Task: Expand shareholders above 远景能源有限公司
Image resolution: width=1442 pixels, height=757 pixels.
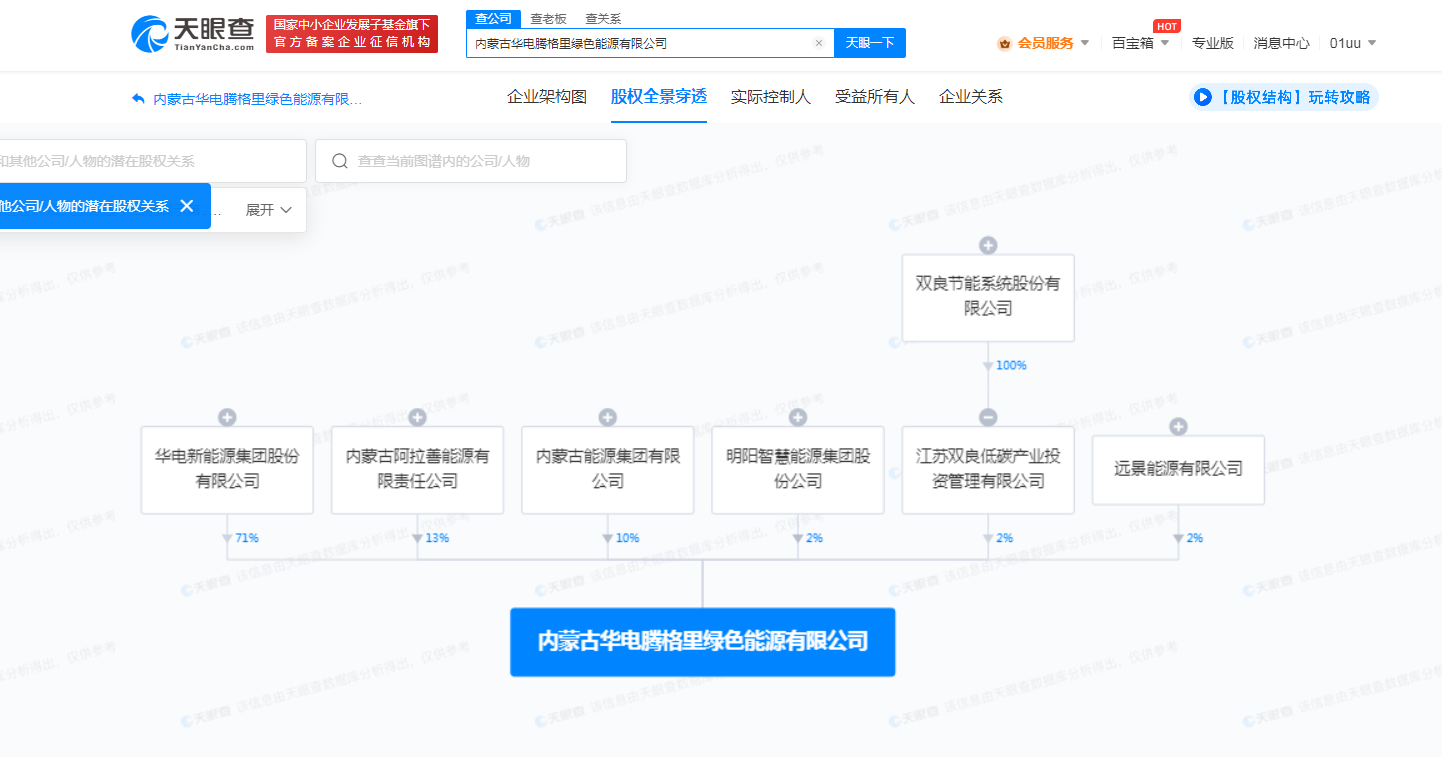Action: click(x=1178, y=427)
